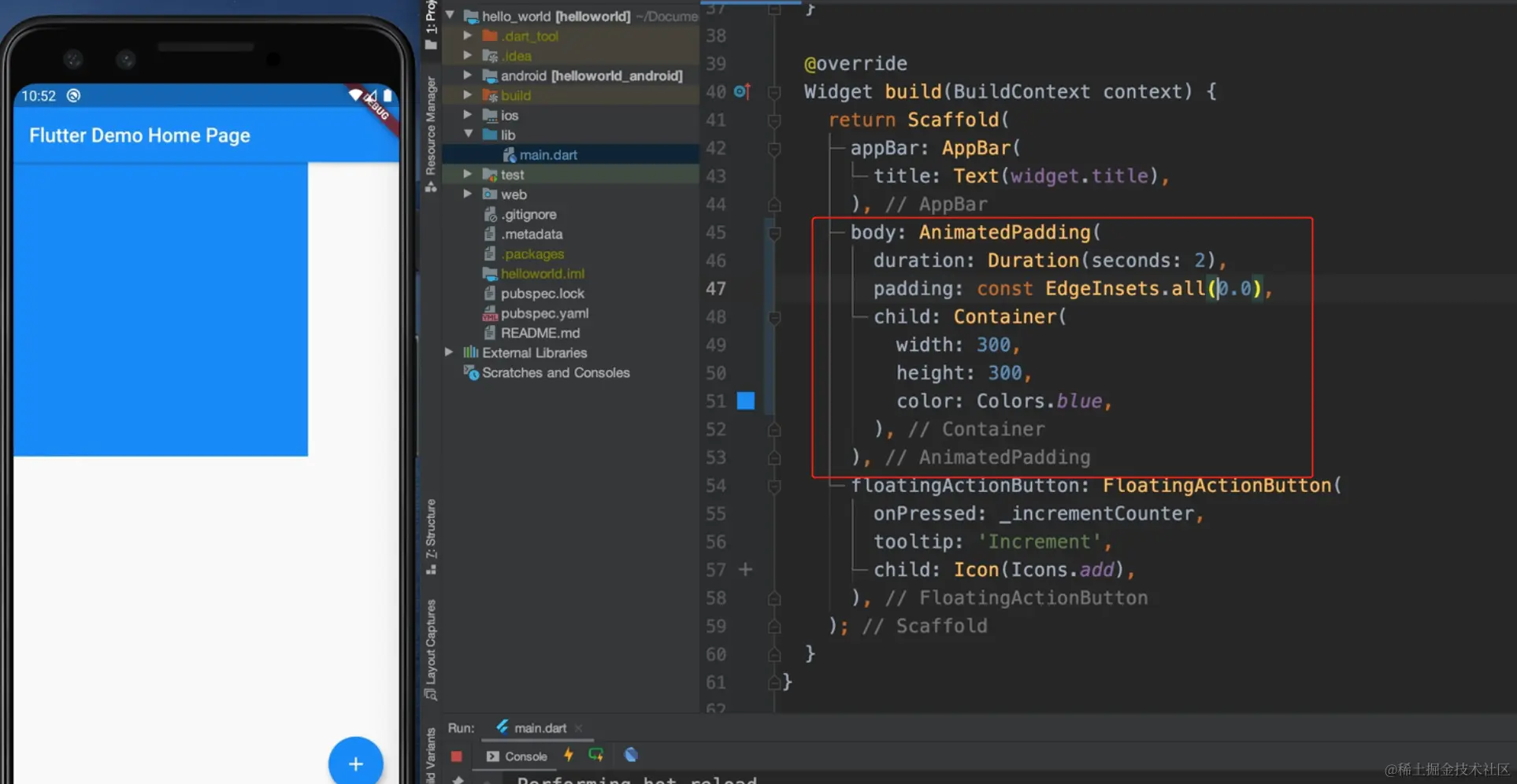The width and height of the screenshot is (1517, 784).
Task: Expand the .dart_tool folder
Action: (468, 35)
